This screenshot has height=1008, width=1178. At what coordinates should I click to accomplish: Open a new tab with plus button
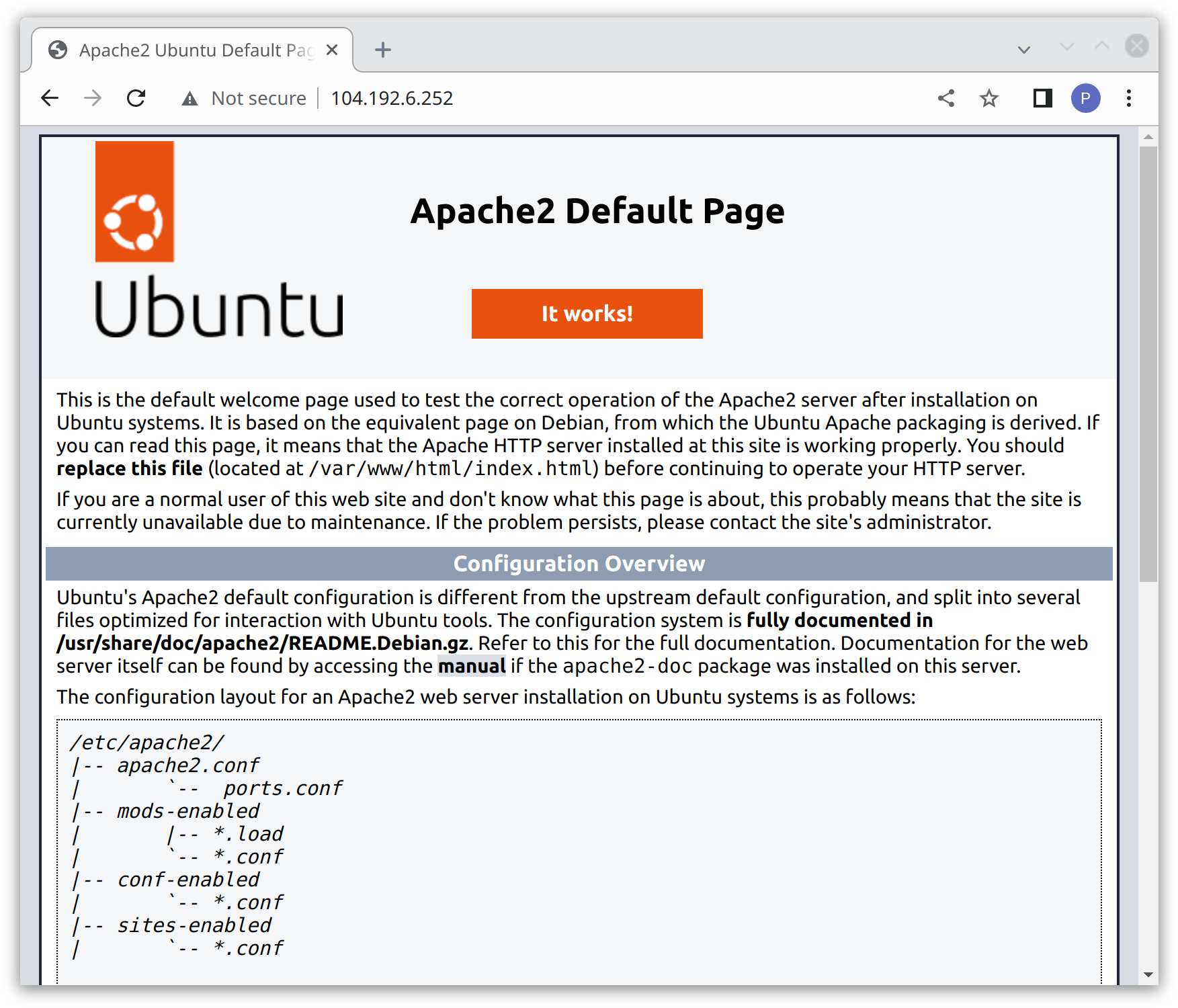pyautogui.click(x=383, y=50)
